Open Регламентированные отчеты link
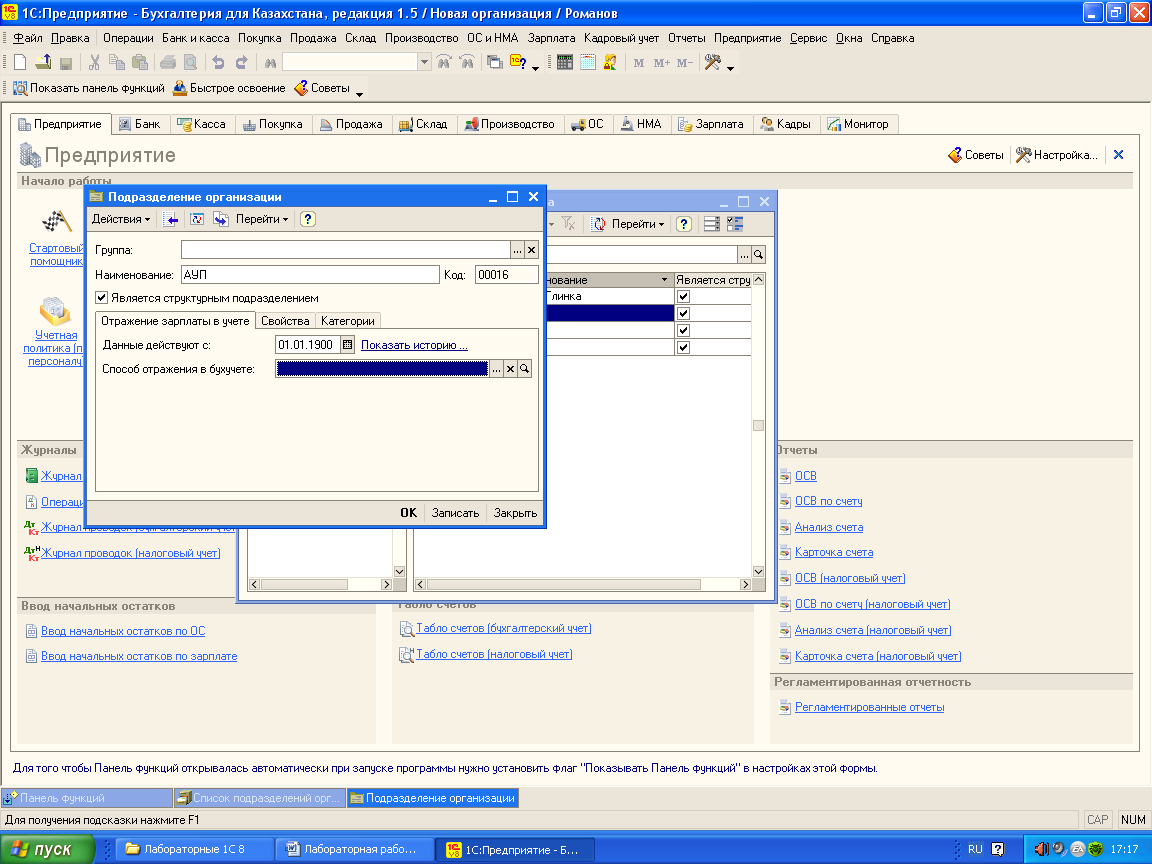The width and height of the screenshot is (1152, 864). click(x=869, y=708)
